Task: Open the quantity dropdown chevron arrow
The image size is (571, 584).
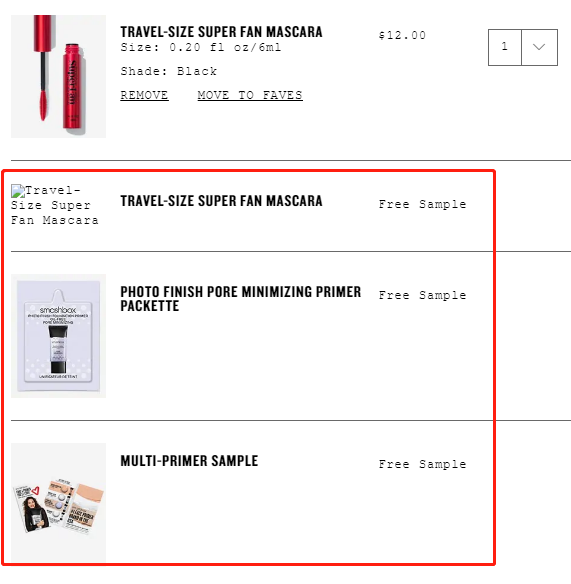Action: 539,47
